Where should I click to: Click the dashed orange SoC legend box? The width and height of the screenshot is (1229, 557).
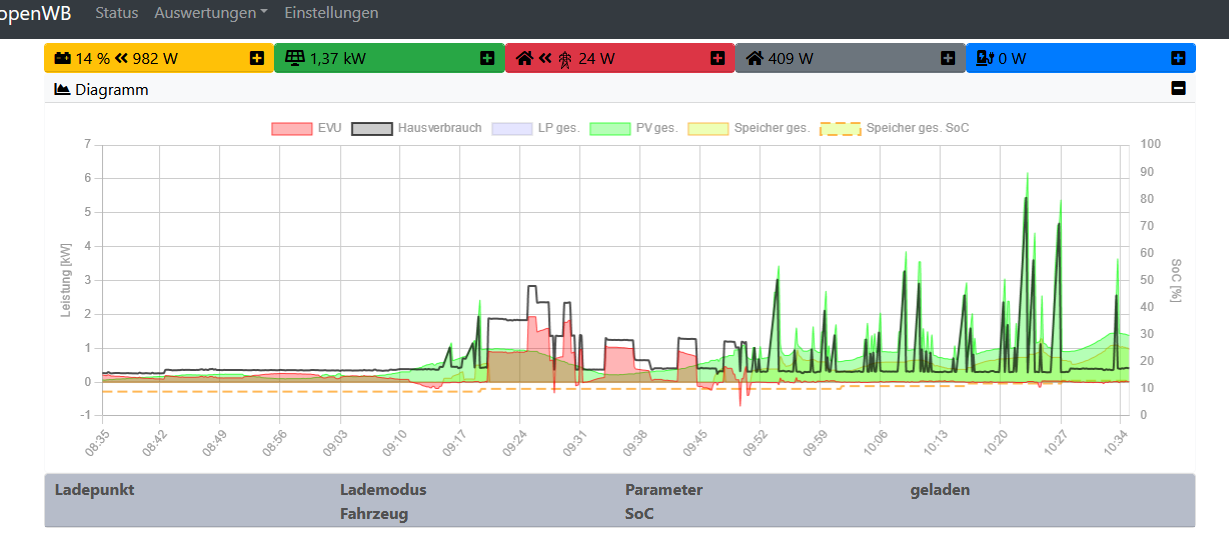point(840,128)
